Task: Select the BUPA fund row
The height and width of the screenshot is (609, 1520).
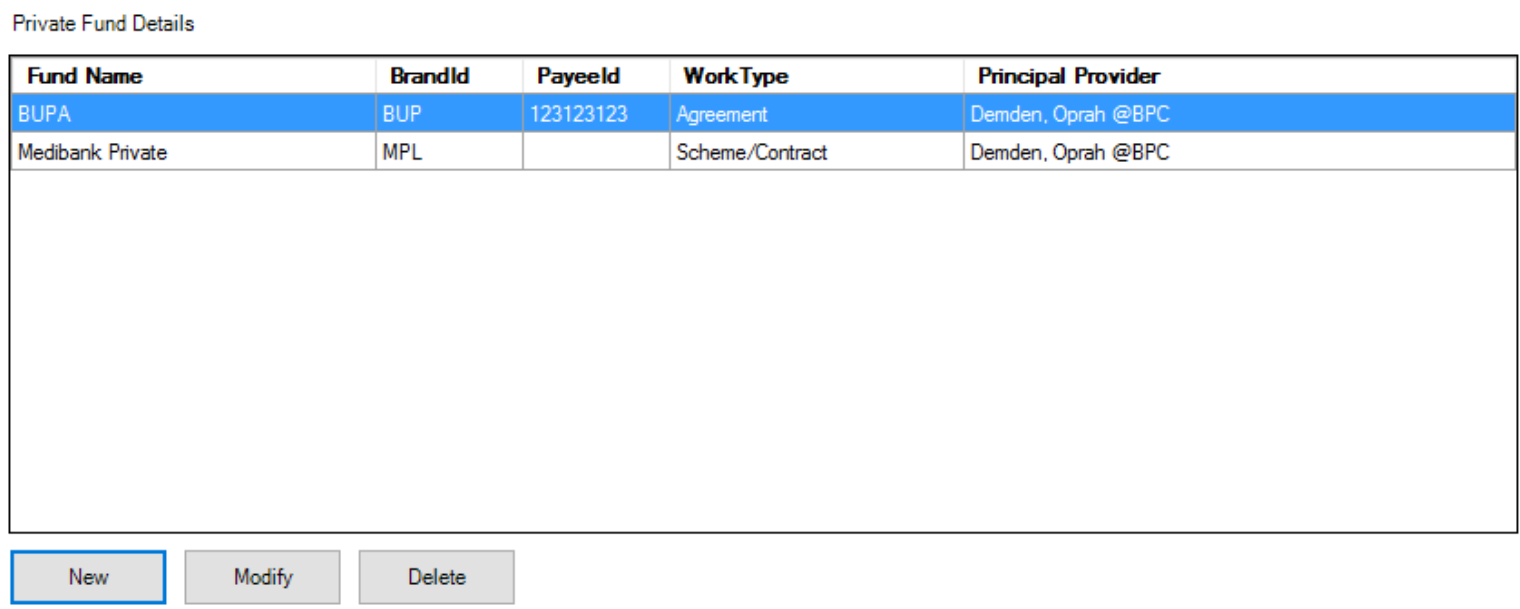Action: tap(763, 114)
